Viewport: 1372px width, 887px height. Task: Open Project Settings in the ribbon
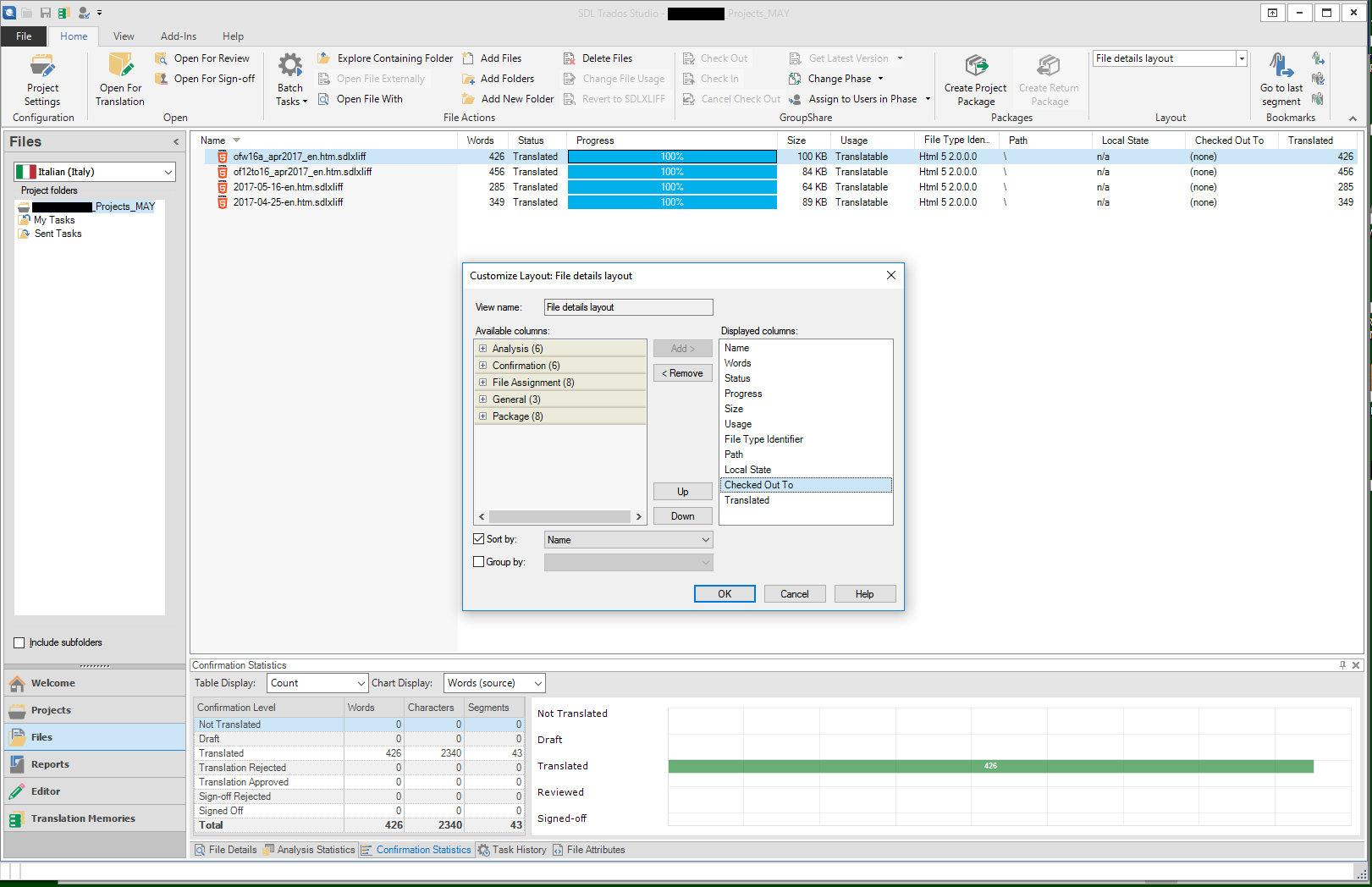pyautogui.click(x=42, y=80)
